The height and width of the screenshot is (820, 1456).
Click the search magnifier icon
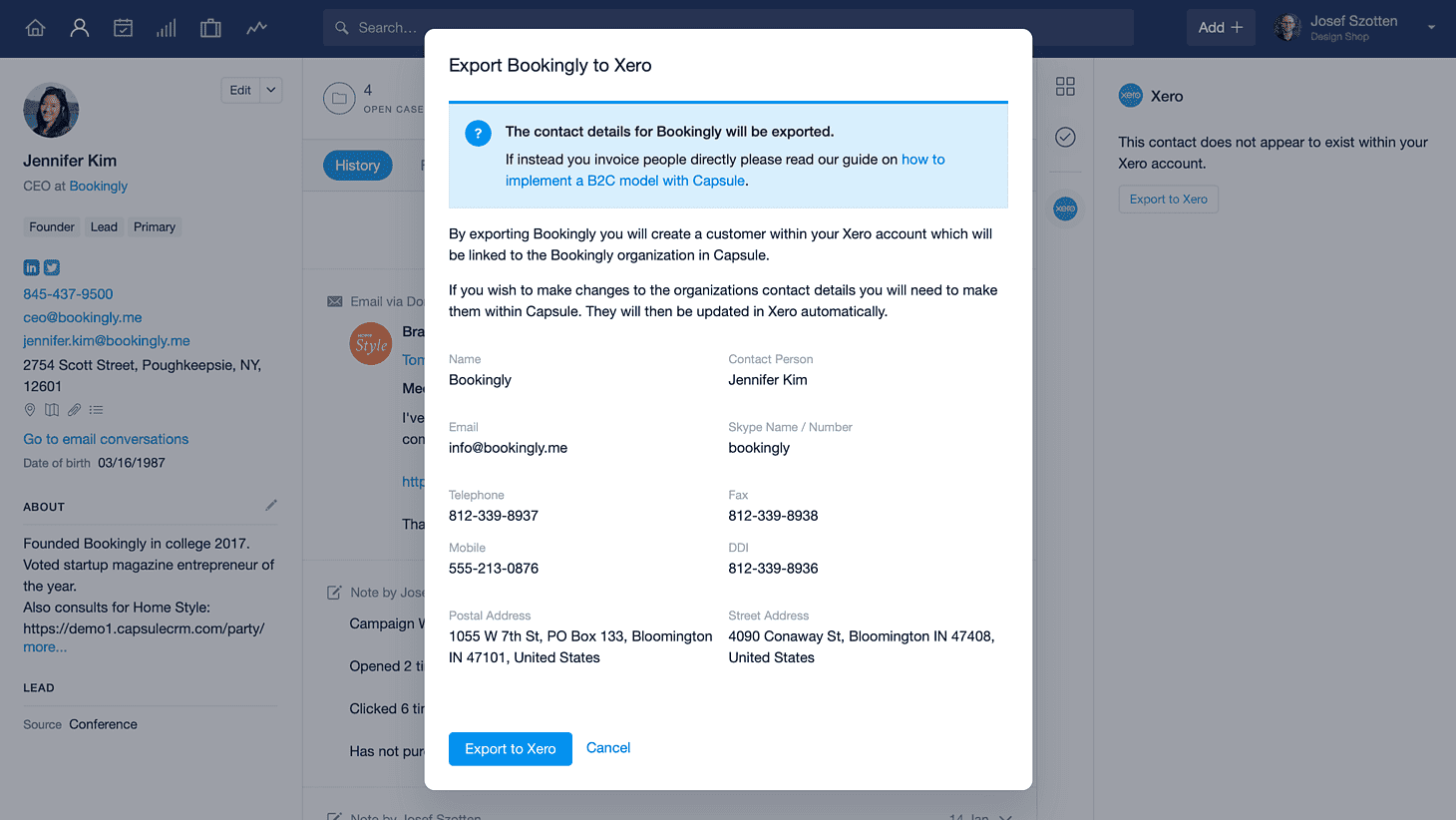click(x=341, y=28)
